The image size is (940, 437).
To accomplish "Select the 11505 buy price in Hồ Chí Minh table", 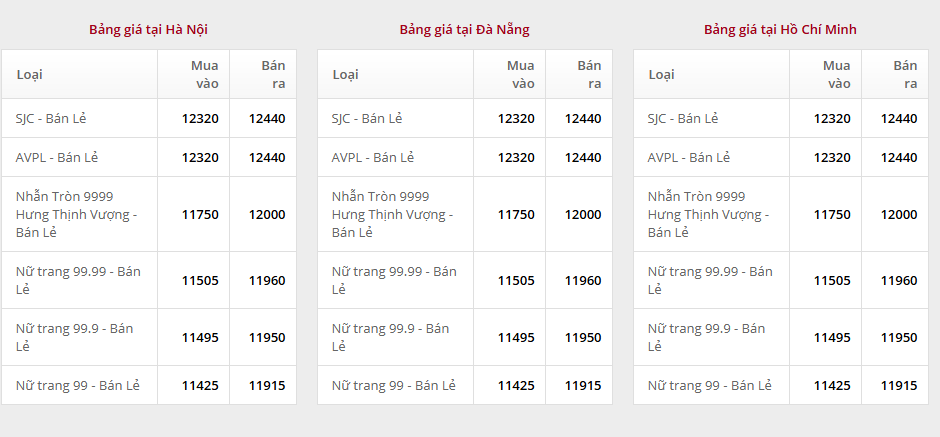I will (x=832, y=280).
